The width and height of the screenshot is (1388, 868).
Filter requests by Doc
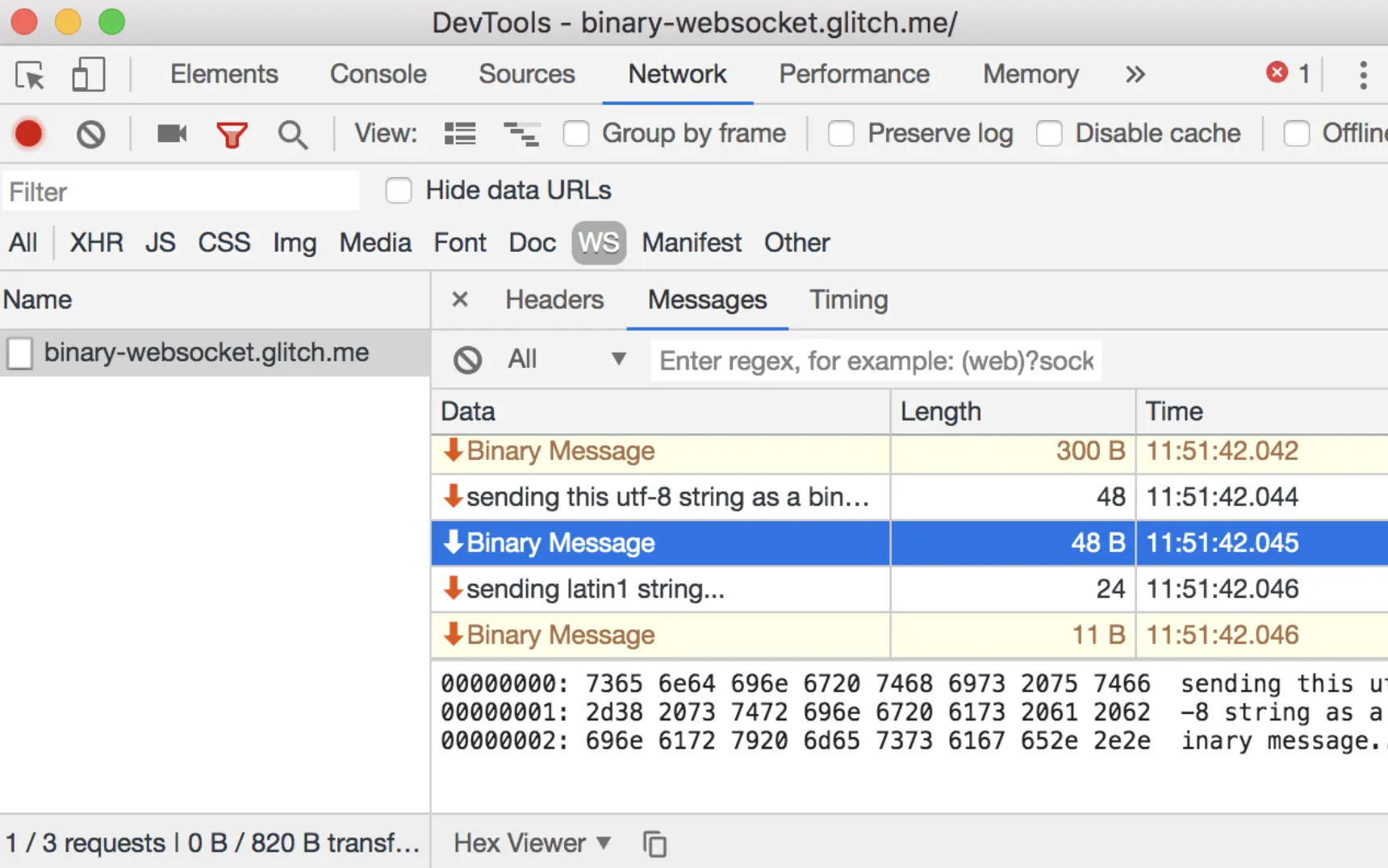pos(532,242)
